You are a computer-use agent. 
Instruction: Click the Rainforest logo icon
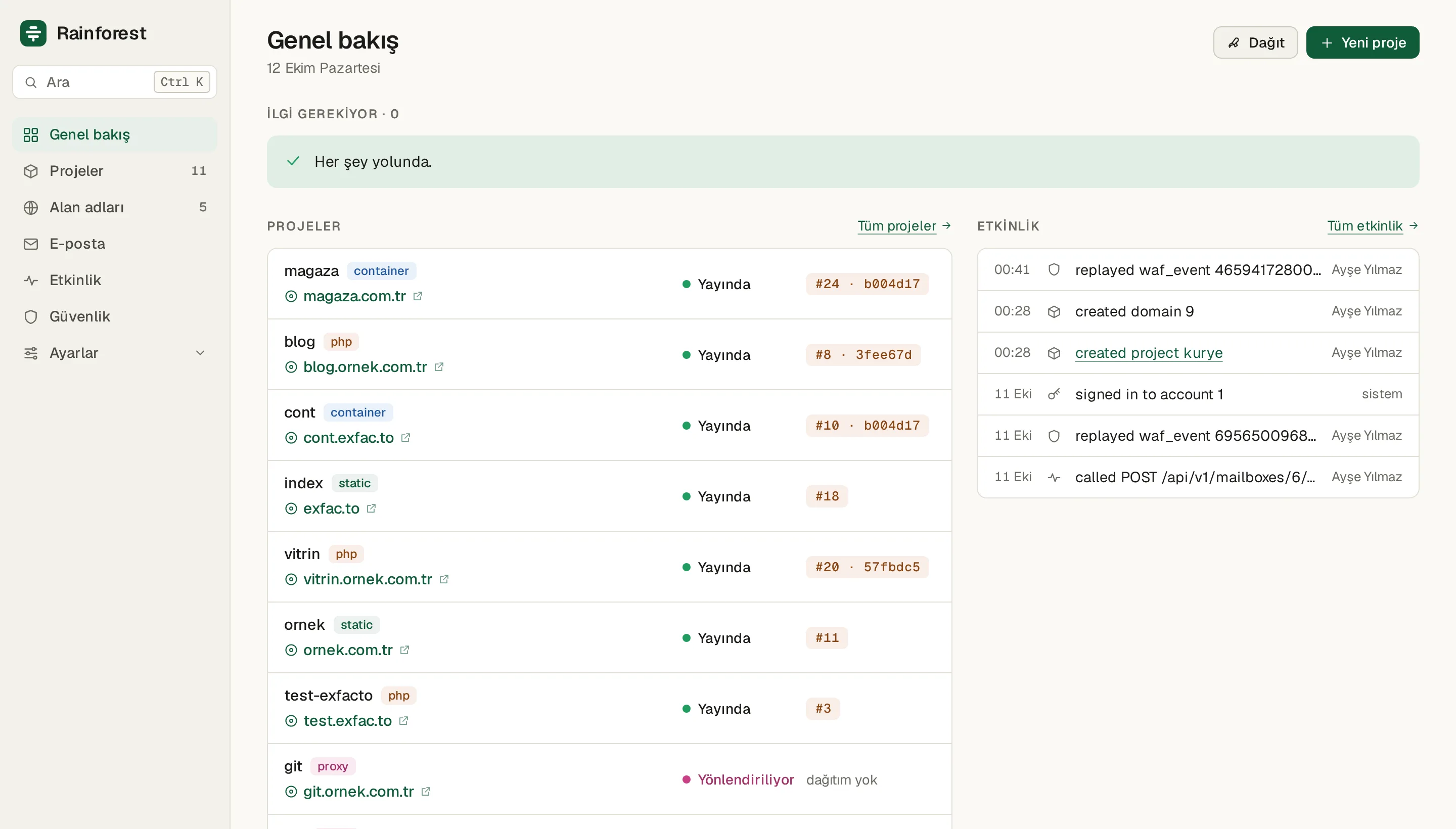coord(33,33)
